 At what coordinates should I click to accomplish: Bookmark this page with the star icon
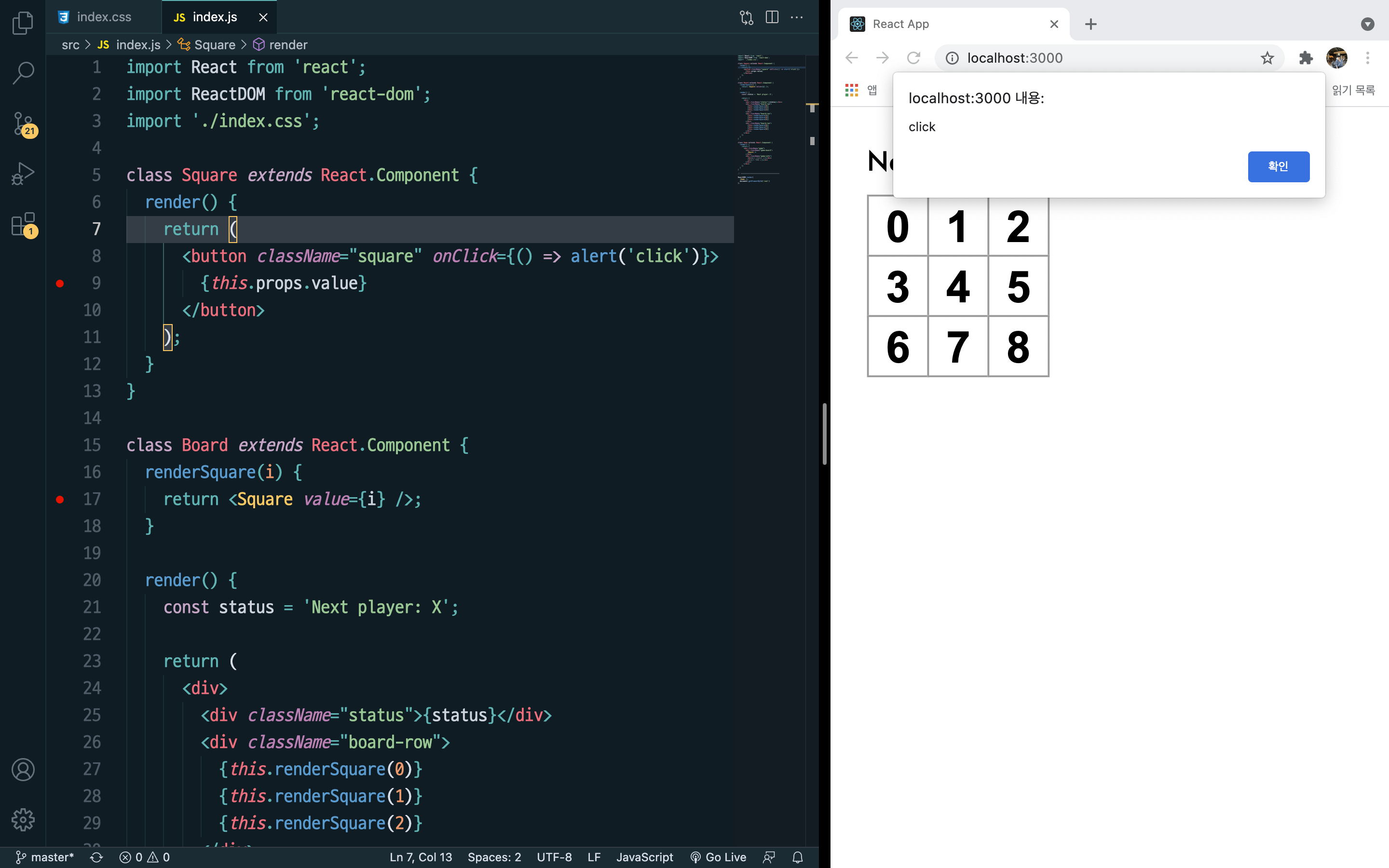(x=1267, y=58)
